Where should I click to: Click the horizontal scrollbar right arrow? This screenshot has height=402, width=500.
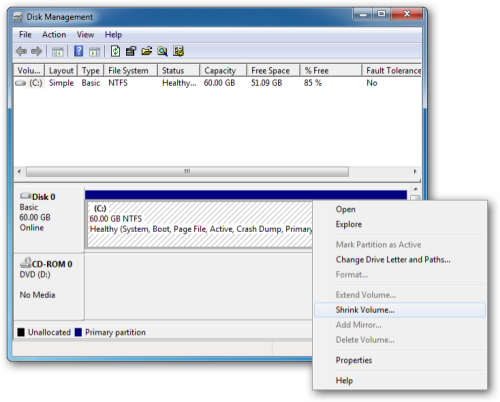pyautogui.click(x=415, y=171)
